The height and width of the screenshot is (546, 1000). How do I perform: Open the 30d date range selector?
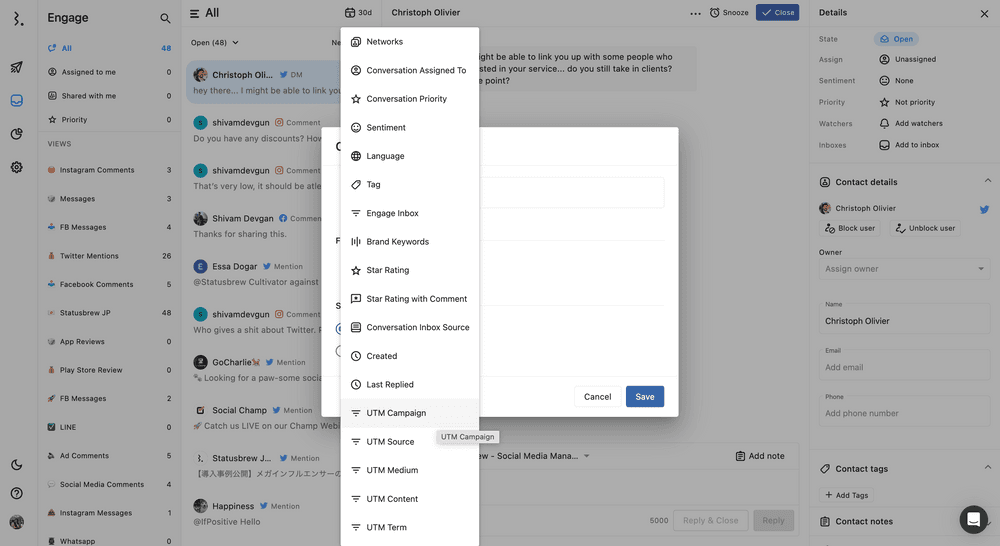point(358,13)
